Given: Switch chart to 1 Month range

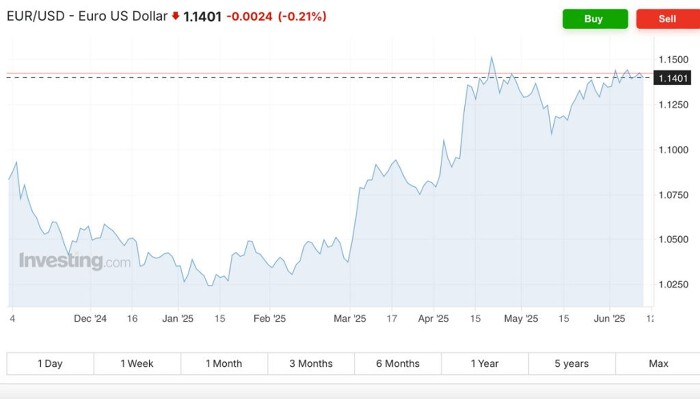Looking at the screenshot, I should point(224,364).
